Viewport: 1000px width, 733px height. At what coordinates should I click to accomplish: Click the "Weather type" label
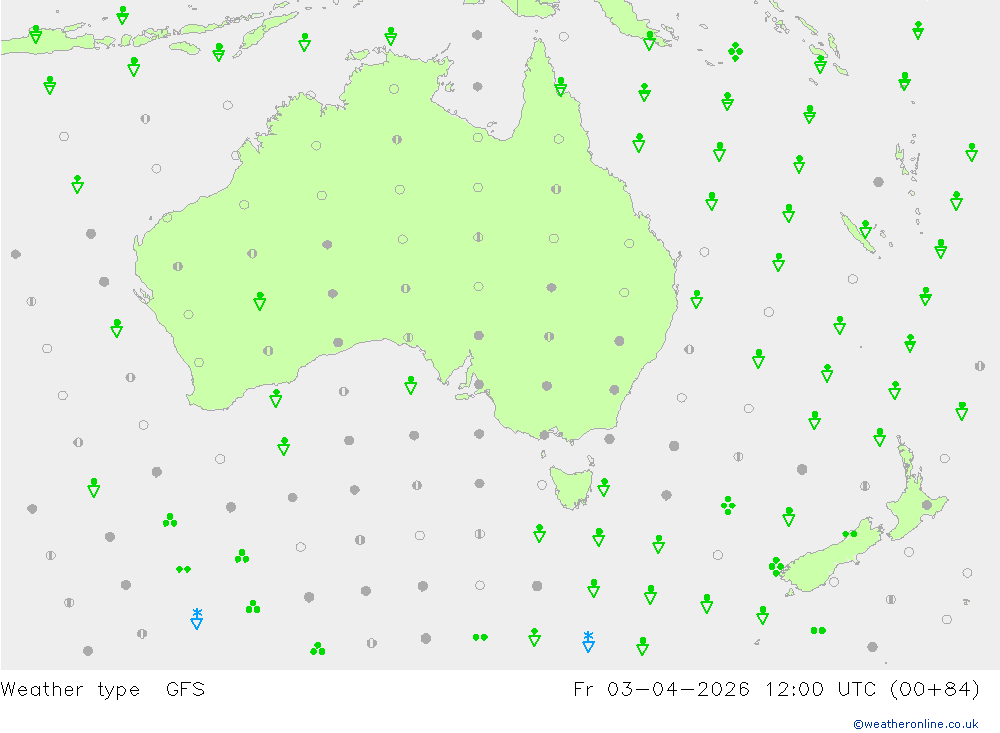pos(70,690)
